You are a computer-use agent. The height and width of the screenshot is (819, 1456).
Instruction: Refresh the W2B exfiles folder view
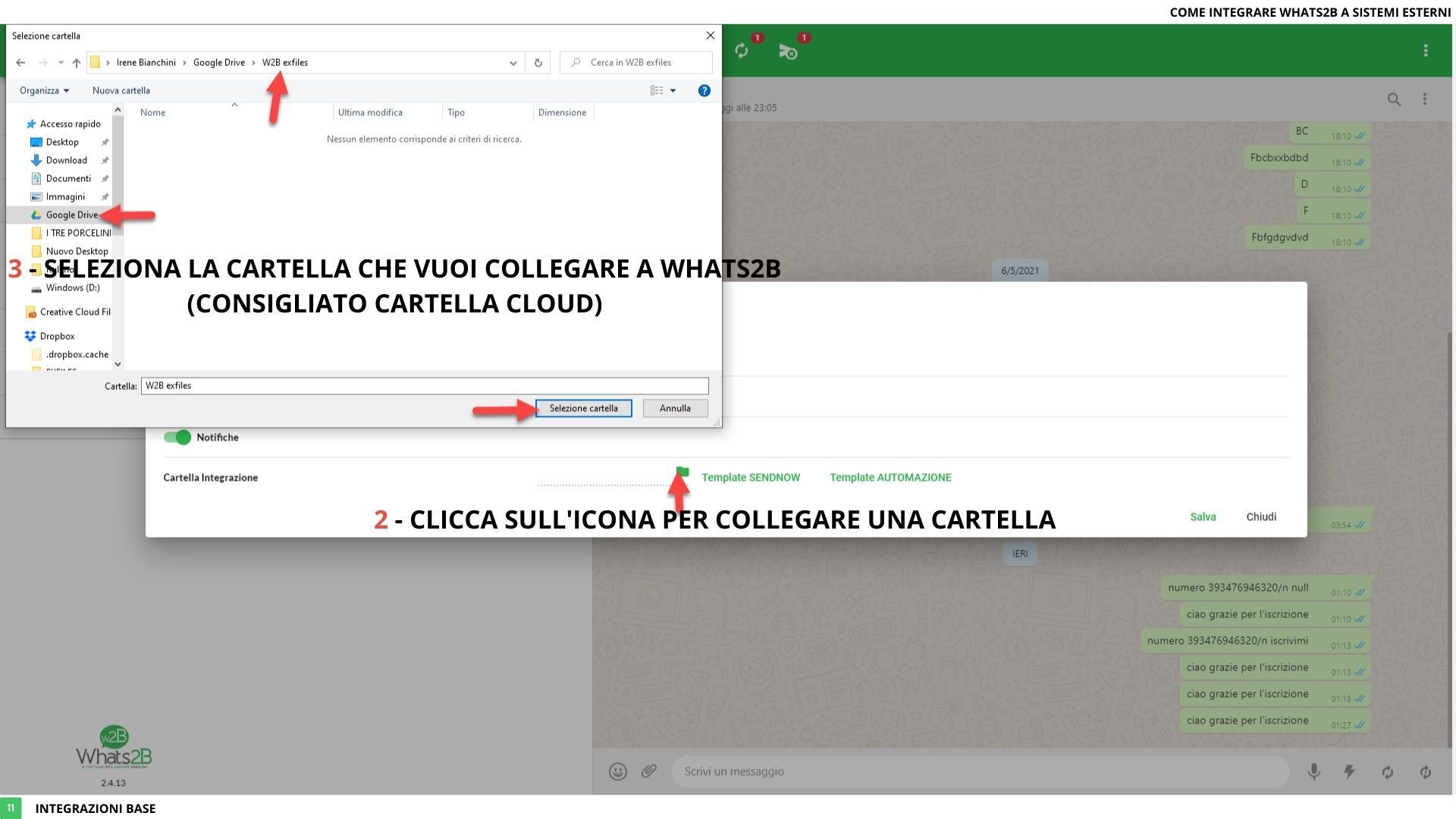[x=538, y=62]
